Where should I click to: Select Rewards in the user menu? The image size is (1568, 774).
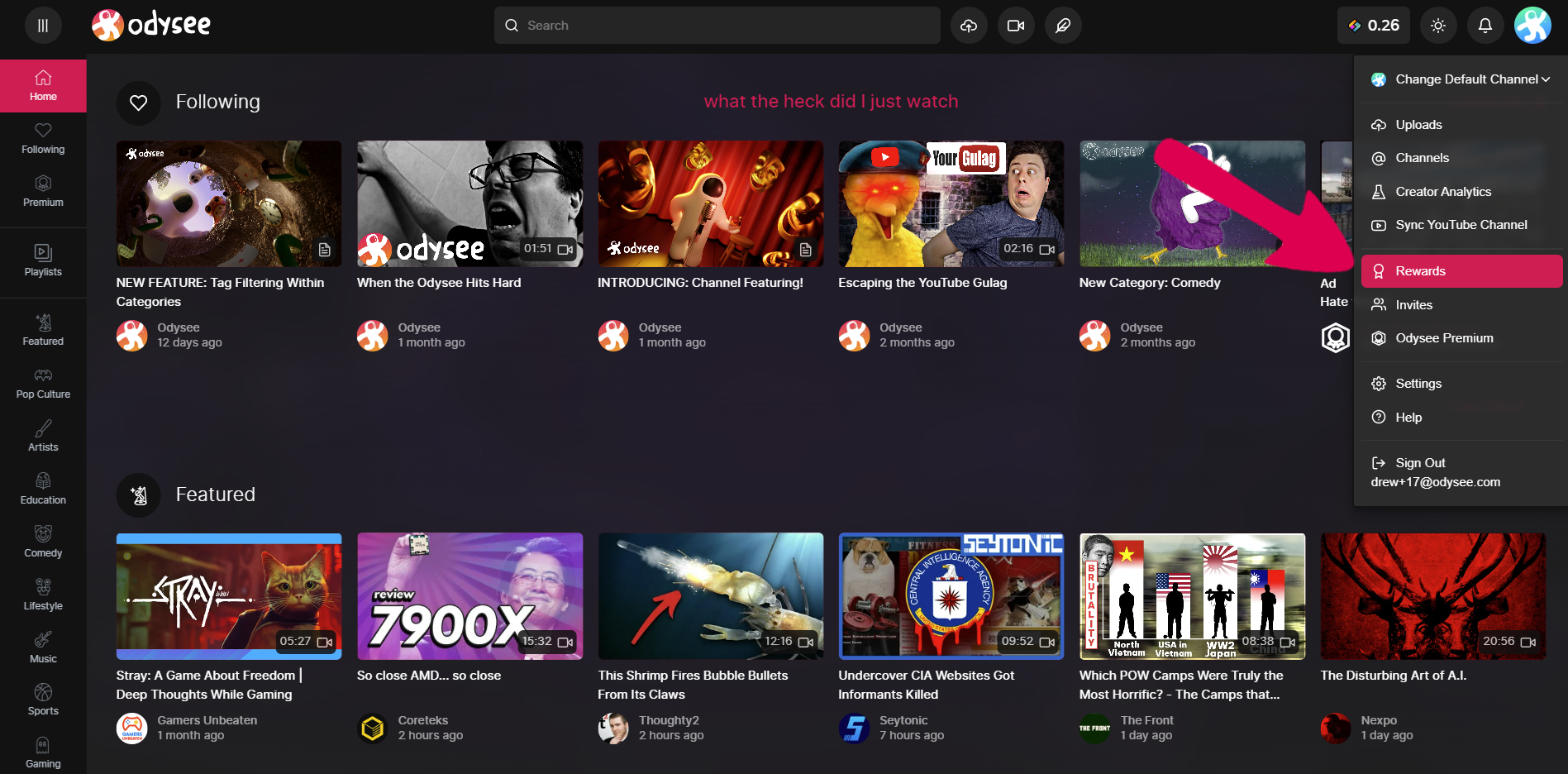[x=1461, y=271]
